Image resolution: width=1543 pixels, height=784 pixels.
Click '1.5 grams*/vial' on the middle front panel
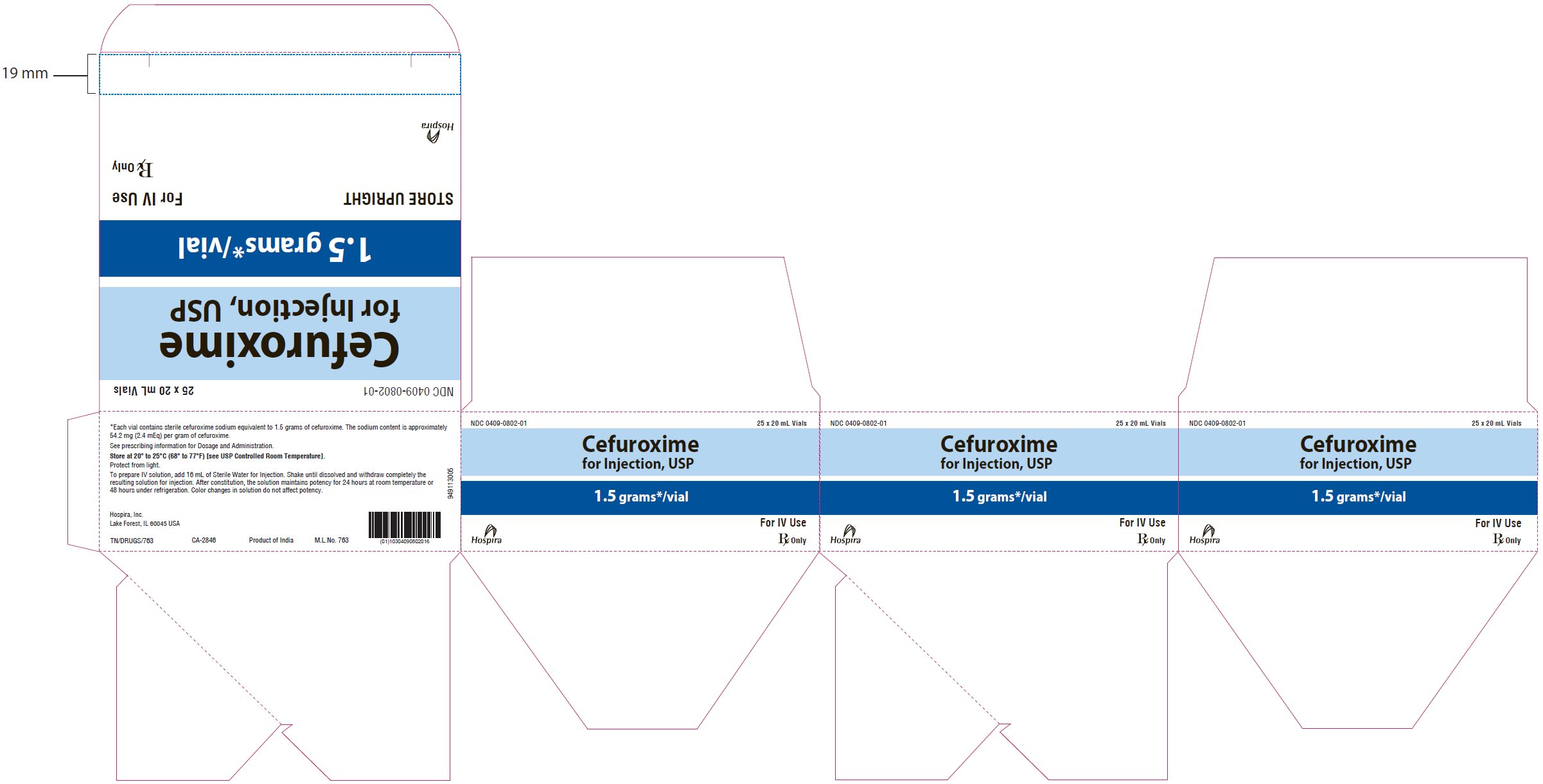point(1000,496)
